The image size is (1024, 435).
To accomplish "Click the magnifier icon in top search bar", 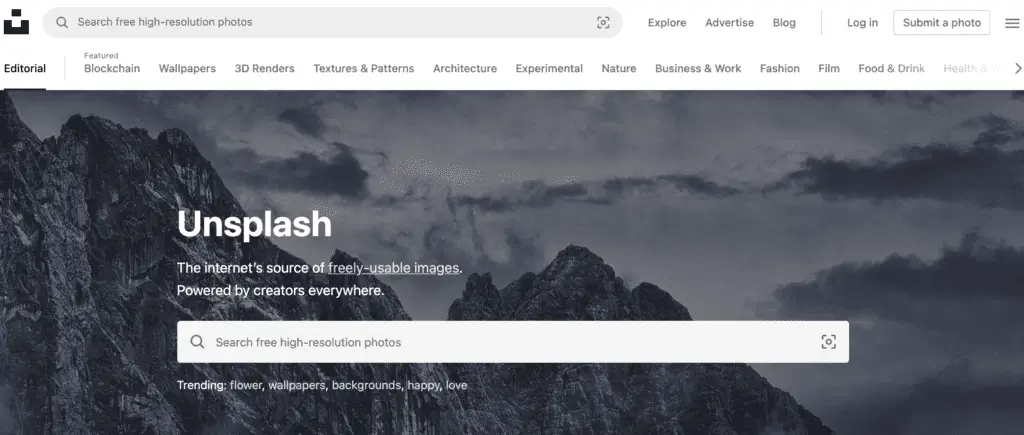I will [x=62, y=22].
